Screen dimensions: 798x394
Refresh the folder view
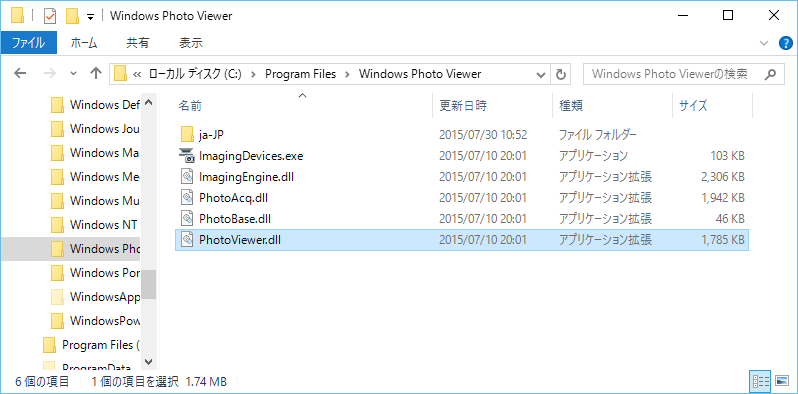pyautogui.click(x=560, y=74)
